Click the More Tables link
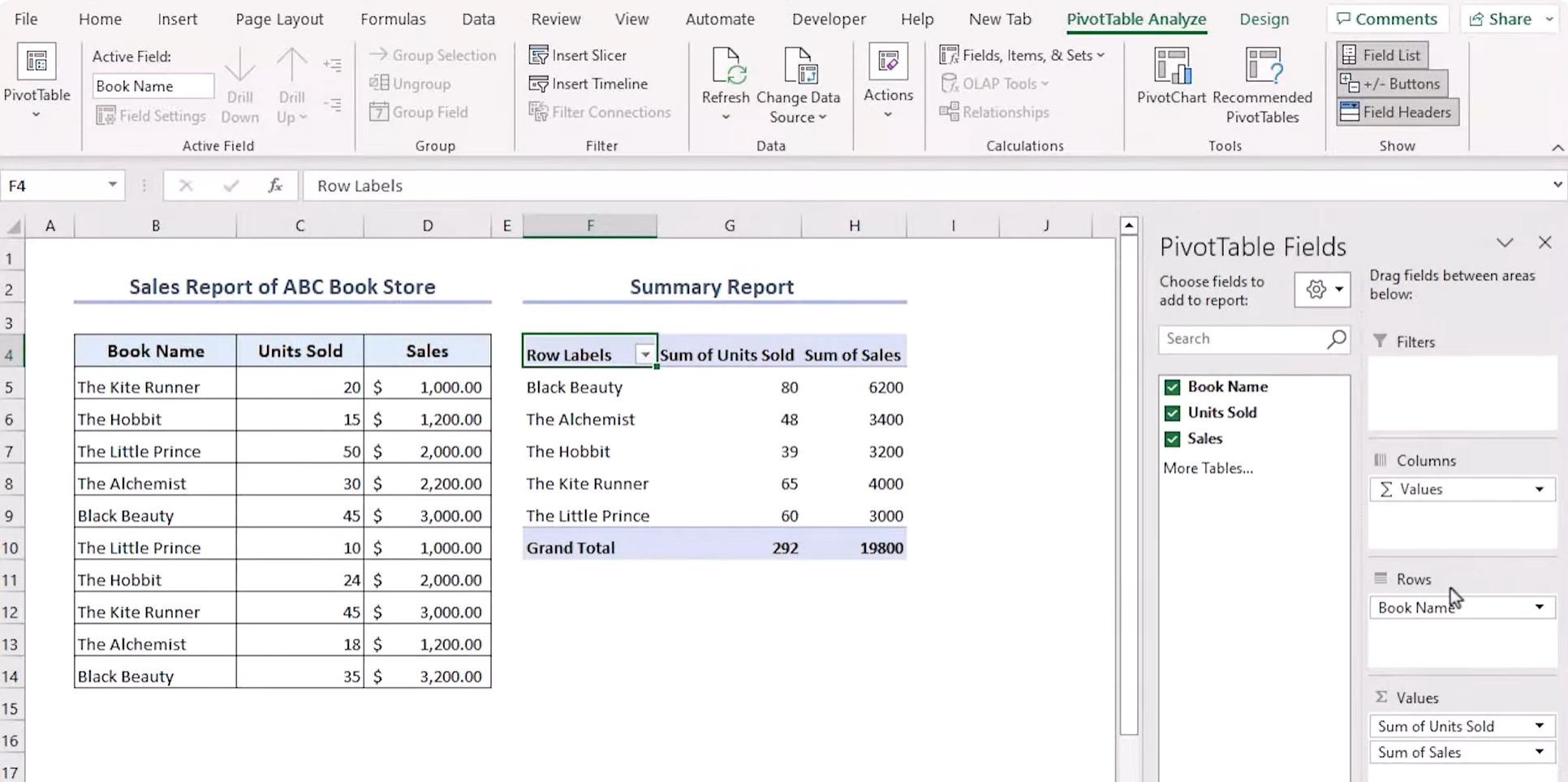Screen dimensions: 1568x782 click(x=1208, y=468)
